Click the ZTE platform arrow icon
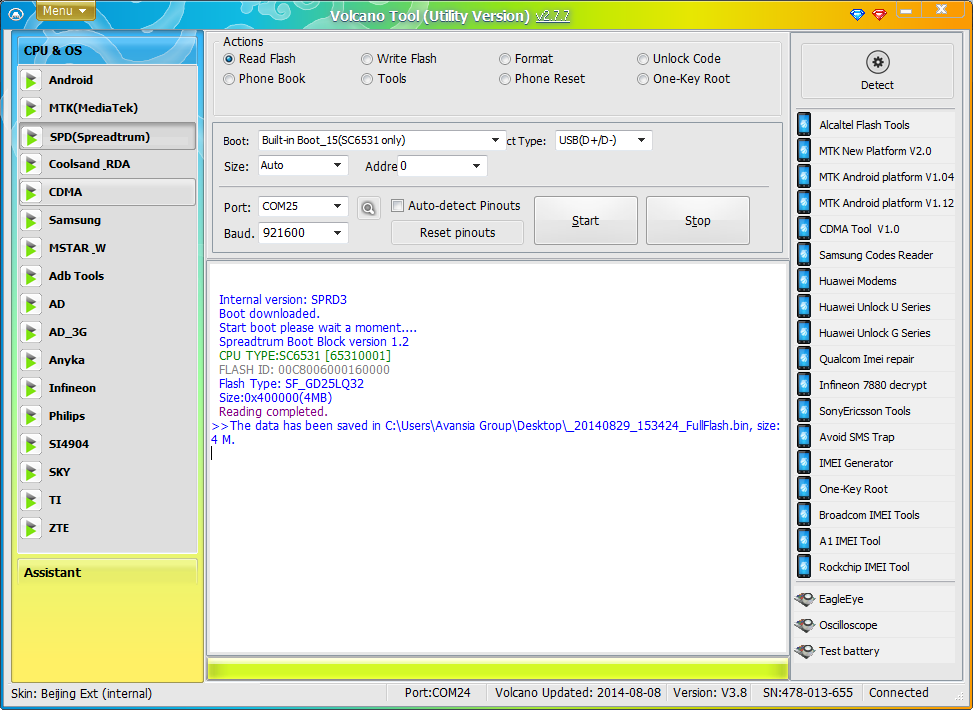The width and height of the screenshot is (973, 710). 30,528
